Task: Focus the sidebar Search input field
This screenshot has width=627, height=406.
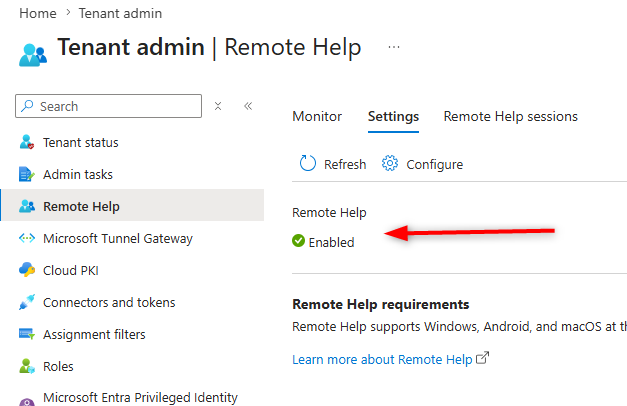Action: (108, 106)
